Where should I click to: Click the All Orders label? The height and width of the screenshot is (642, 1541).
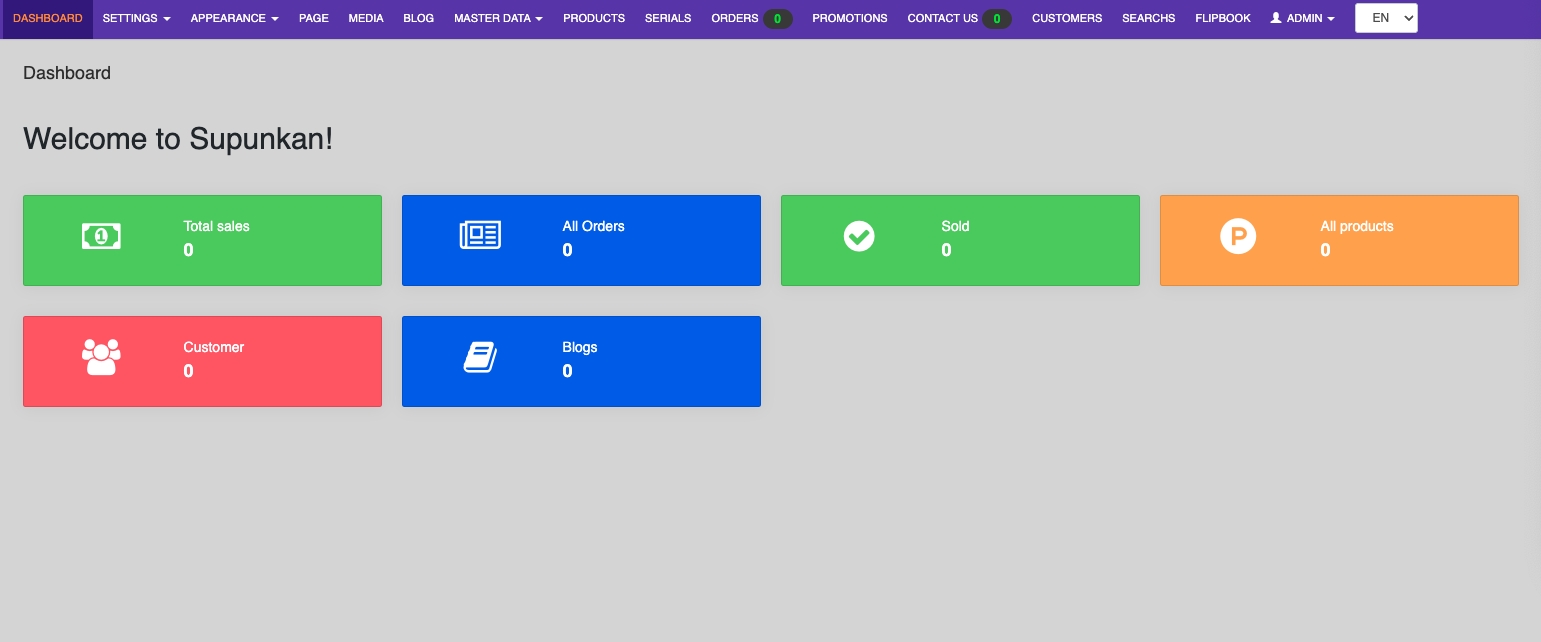pyautogui.click(x=594, y=226)
